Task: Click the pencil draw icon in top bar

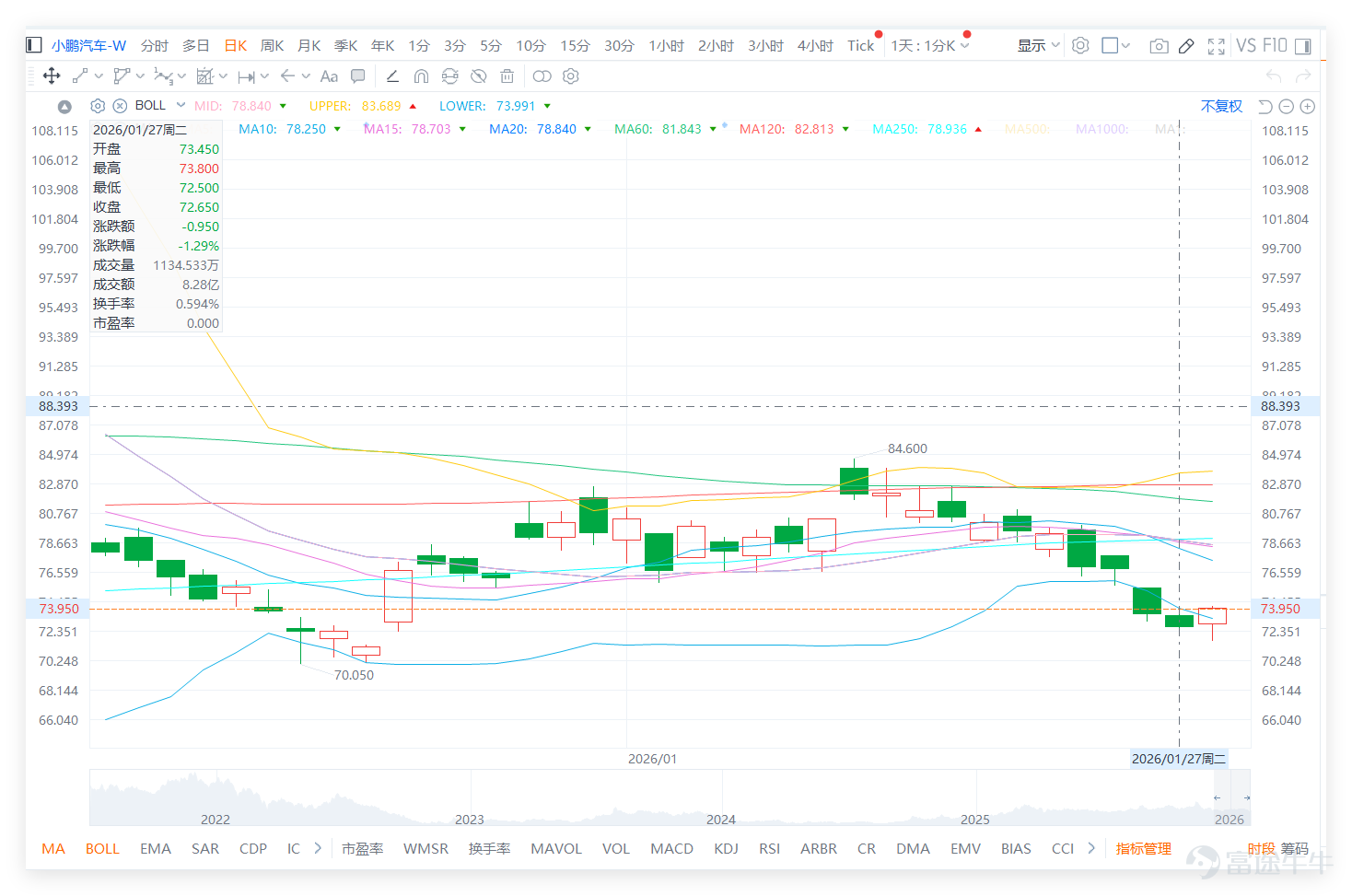Action: point(1187,45)
